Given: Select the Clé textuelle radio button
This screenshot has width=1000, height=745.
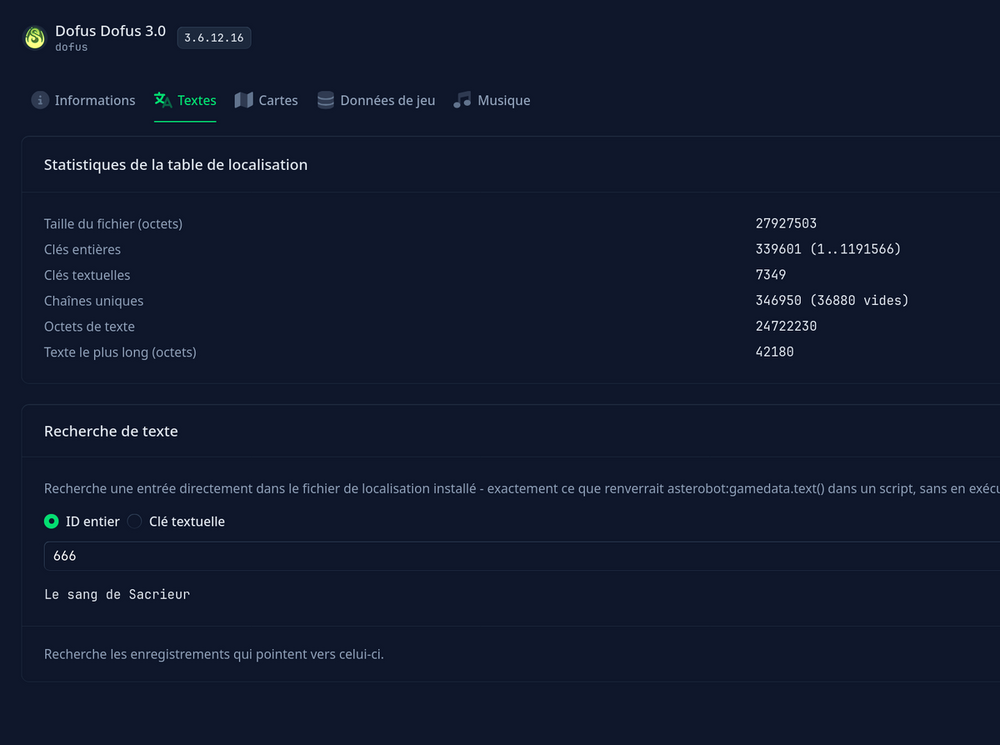Looking at the screenshot, I should [135, 522].
